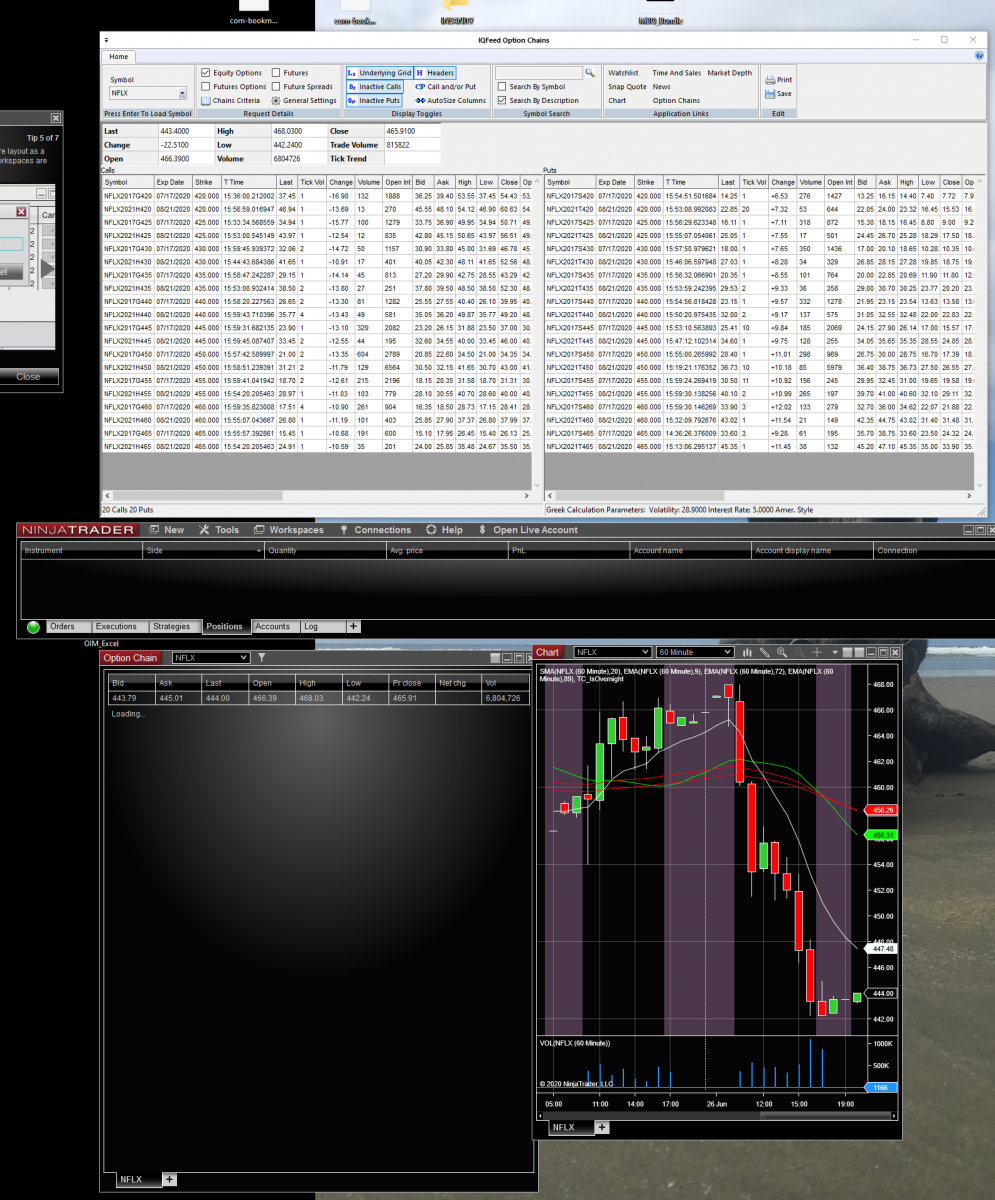This screenshot has height=1200, width=995.
Task: Save the option chain
Action: pos(776,94)
